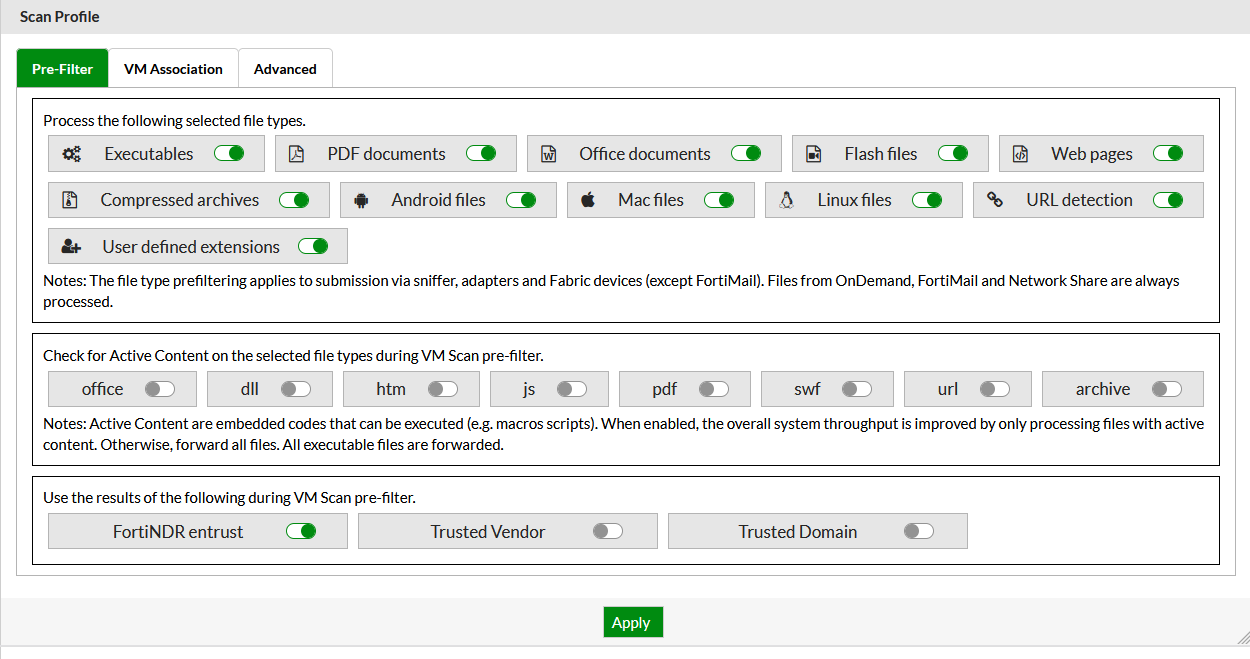Click the Apple icon beside Mac files

click(x=587, y=200)
